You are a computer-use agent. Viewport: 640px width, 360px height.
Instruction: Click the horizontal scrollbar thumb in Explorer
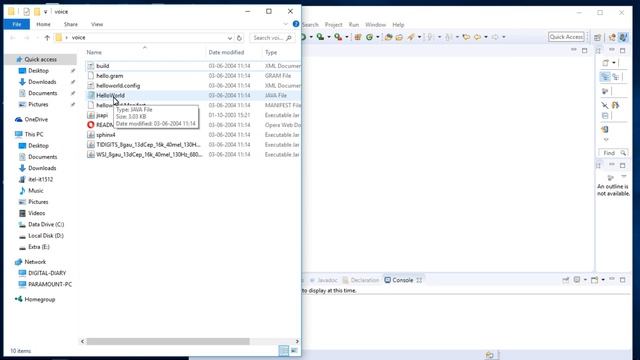pyautogui.click(x=168, y=341)
